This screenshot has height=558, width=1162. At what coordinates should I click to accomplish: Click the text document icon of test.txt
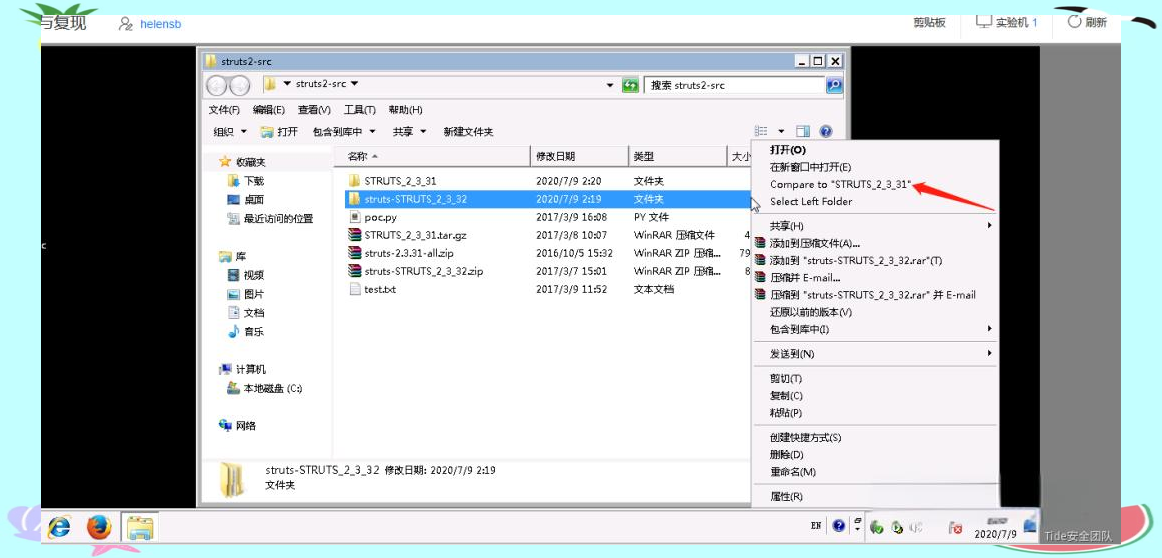pyautogui.click(x=354, y=289)
